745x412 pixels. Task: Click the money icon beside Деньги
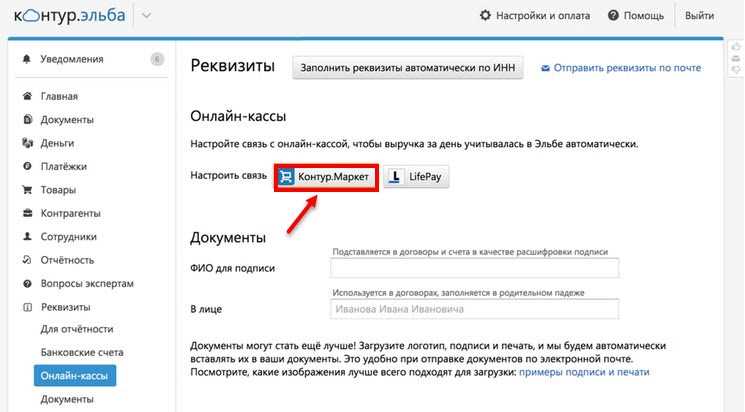(27, 143)
